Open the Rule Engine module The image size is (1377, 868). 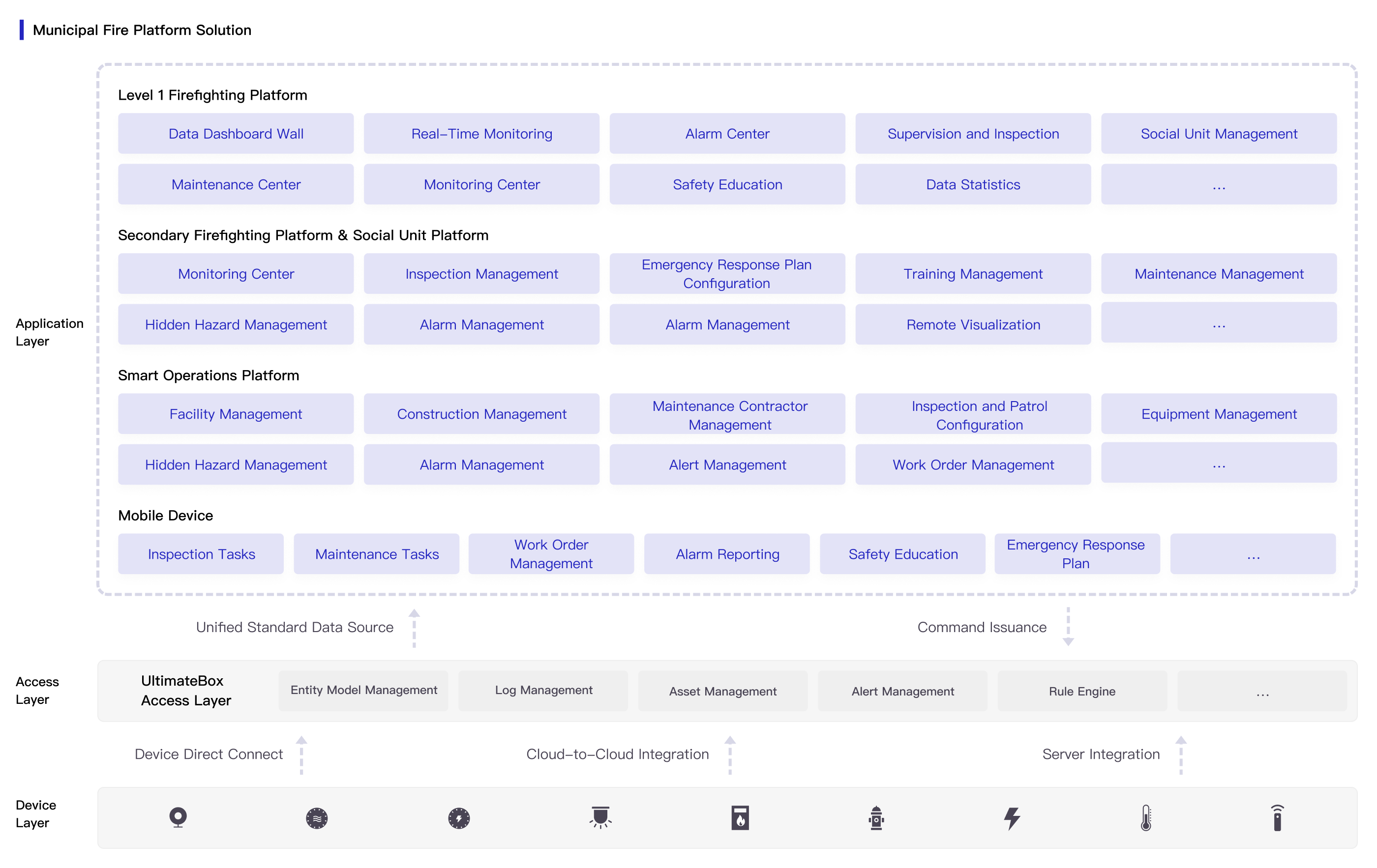1081,691
